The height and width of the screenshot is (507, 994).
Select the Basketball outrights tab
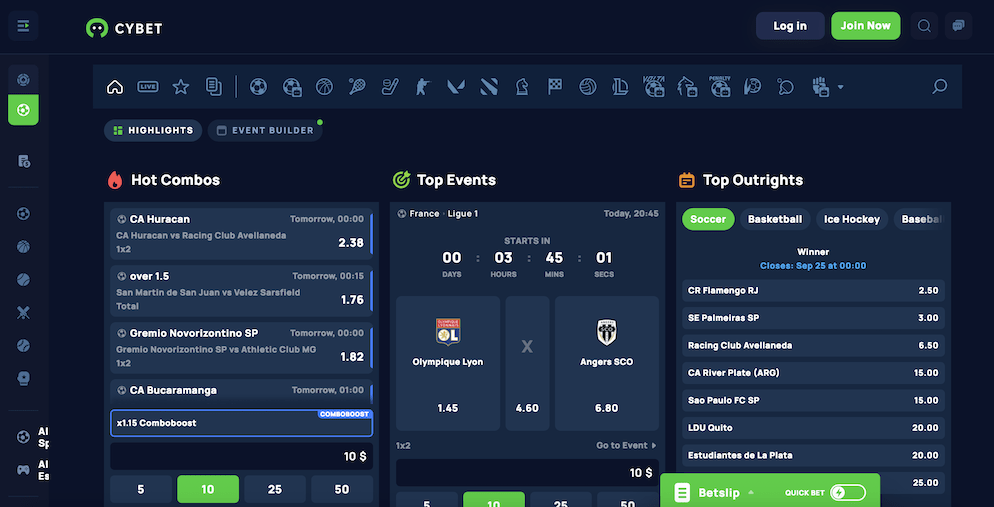[x=775, y=219]
